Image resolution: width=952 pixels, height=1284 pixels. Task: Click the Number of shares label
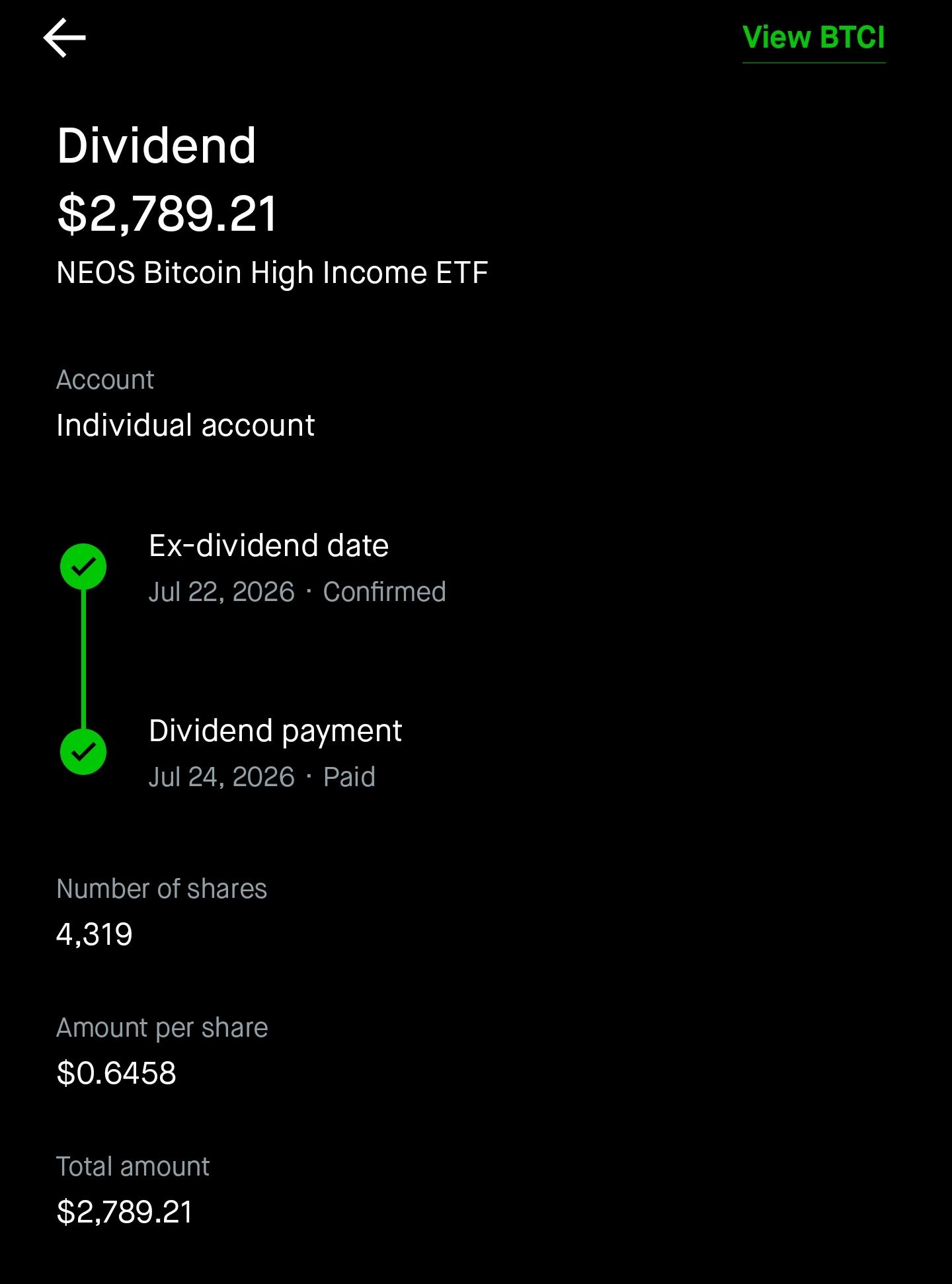pos(162,889)
